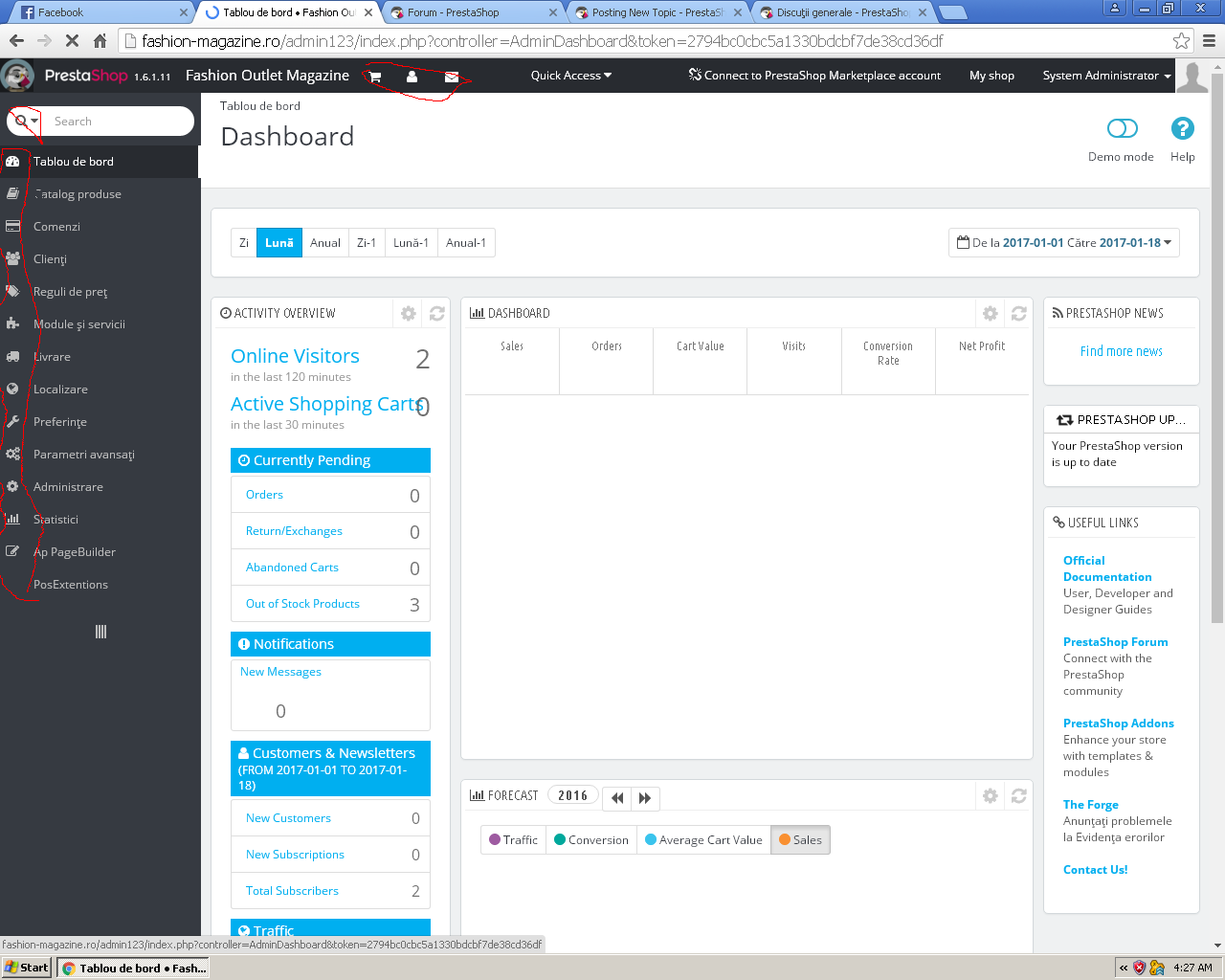Open the messages envelope icon in header
The image size is (1225, 980).
(x=452, y=77)
